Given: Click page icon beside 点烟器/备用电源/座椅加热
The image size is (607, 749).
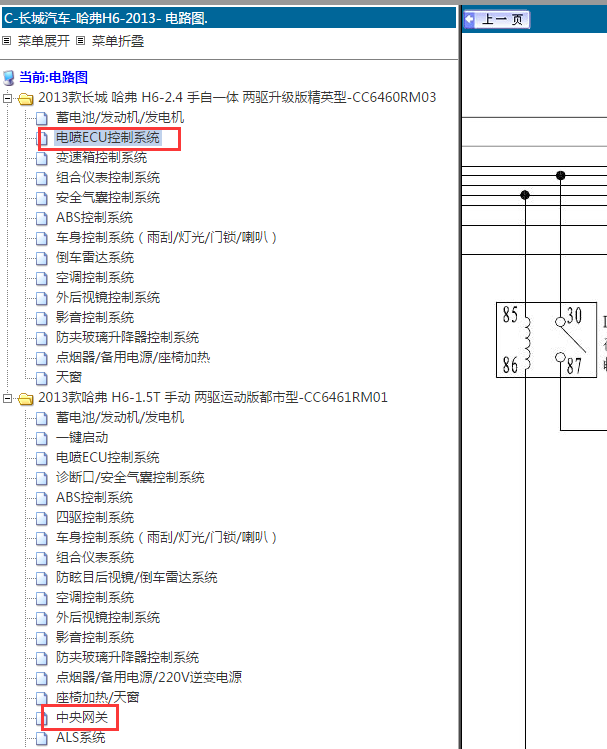Looking at the screenshot, I should [42, 358].
